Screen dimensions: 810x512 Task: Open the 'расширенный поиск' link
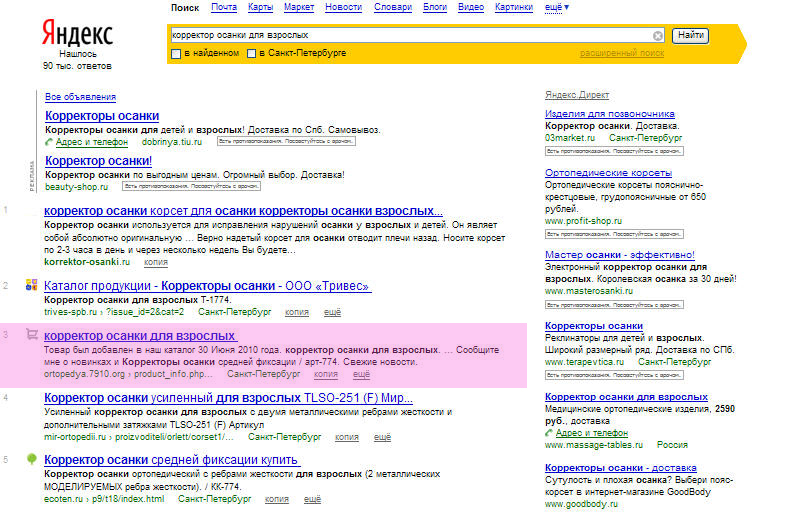pos(622,53)
